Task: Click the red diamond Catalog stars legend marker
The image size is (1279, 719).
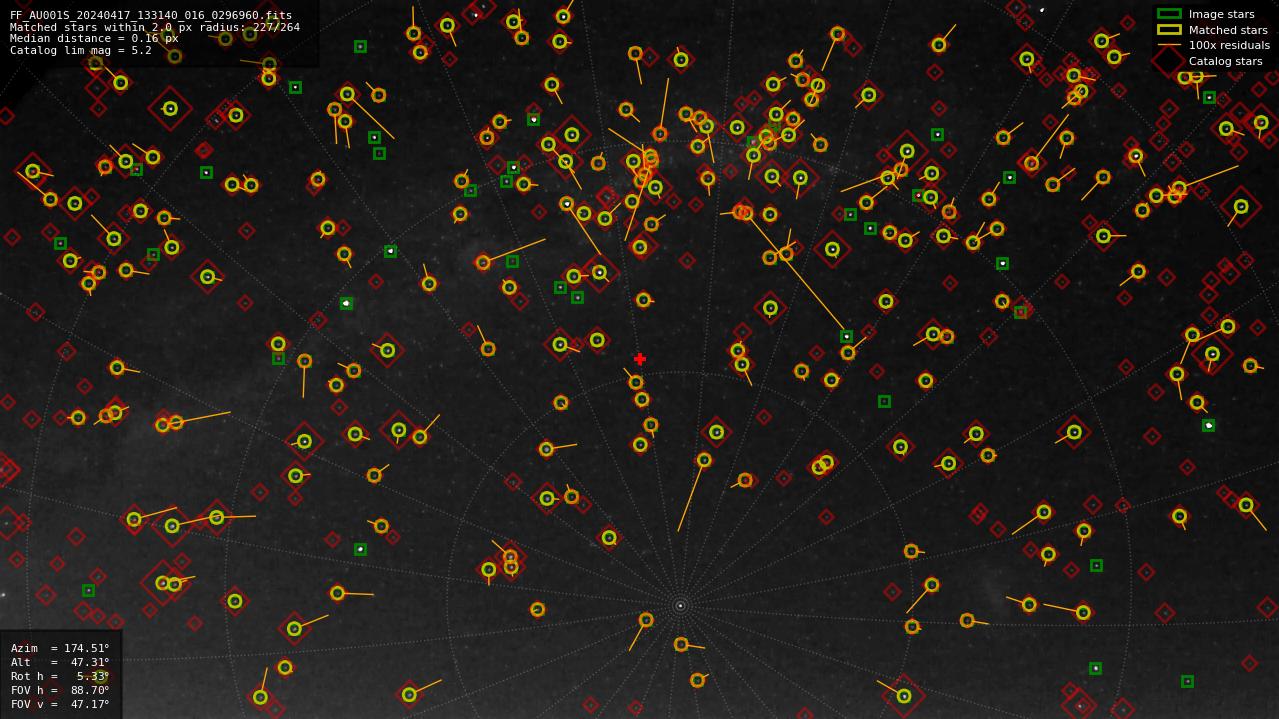Action: 1169,61
